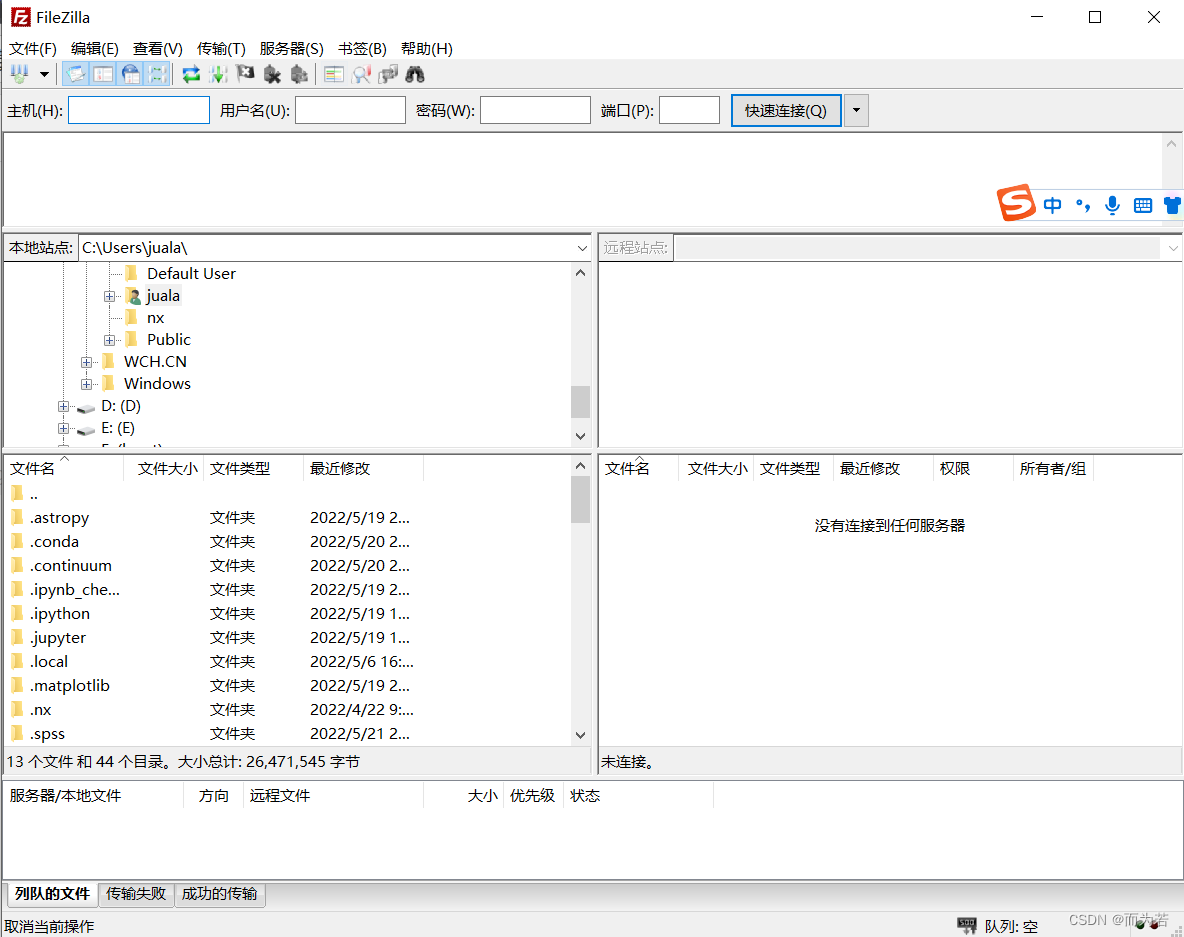This screenshot has height=937, width=1184.
Task: Click the 用户名(U) username field
Action: pos(350,110)
